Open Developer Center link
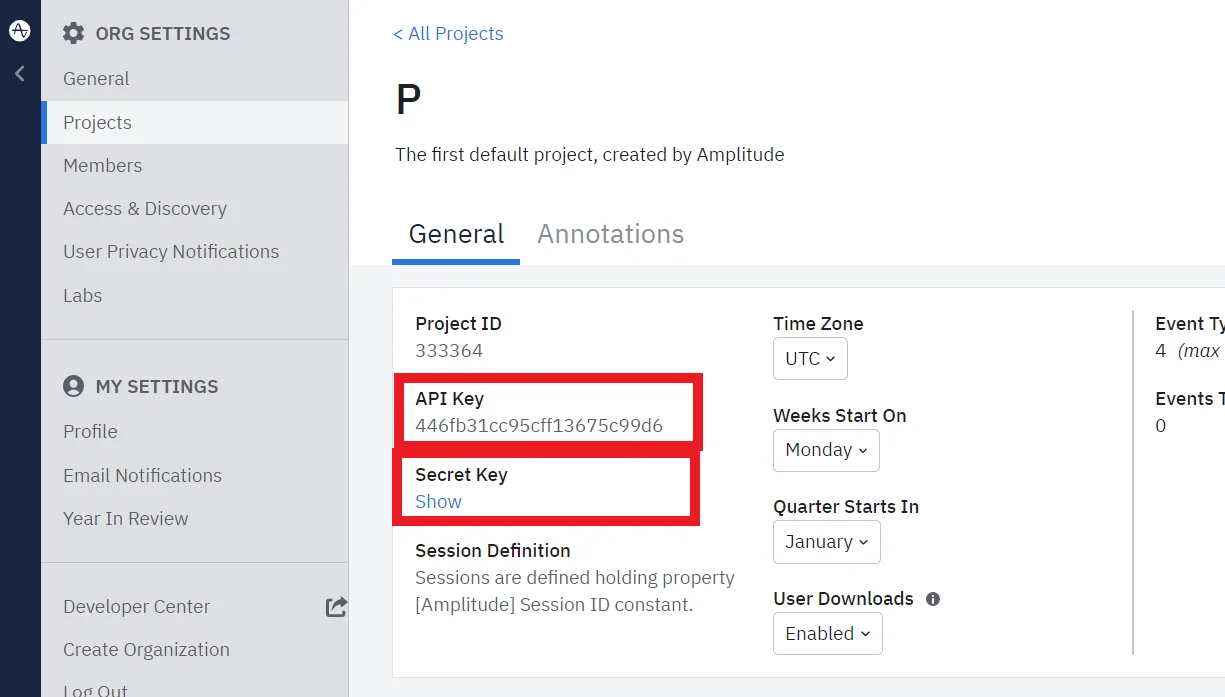The image size is (1225, 697). pyautogui.click(x=136, y=606)
